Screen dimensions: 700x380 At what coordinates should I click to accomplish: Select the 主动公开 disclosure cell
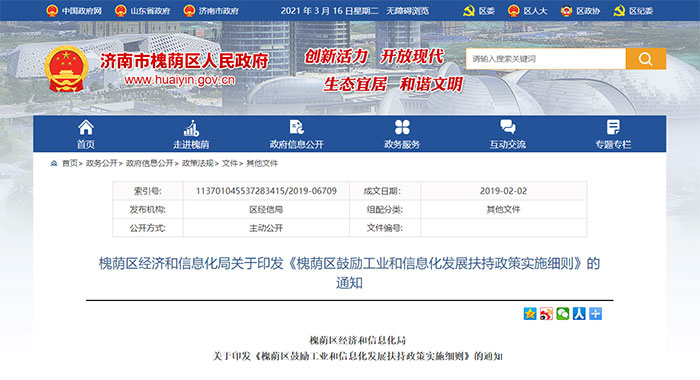coord(266,228)
